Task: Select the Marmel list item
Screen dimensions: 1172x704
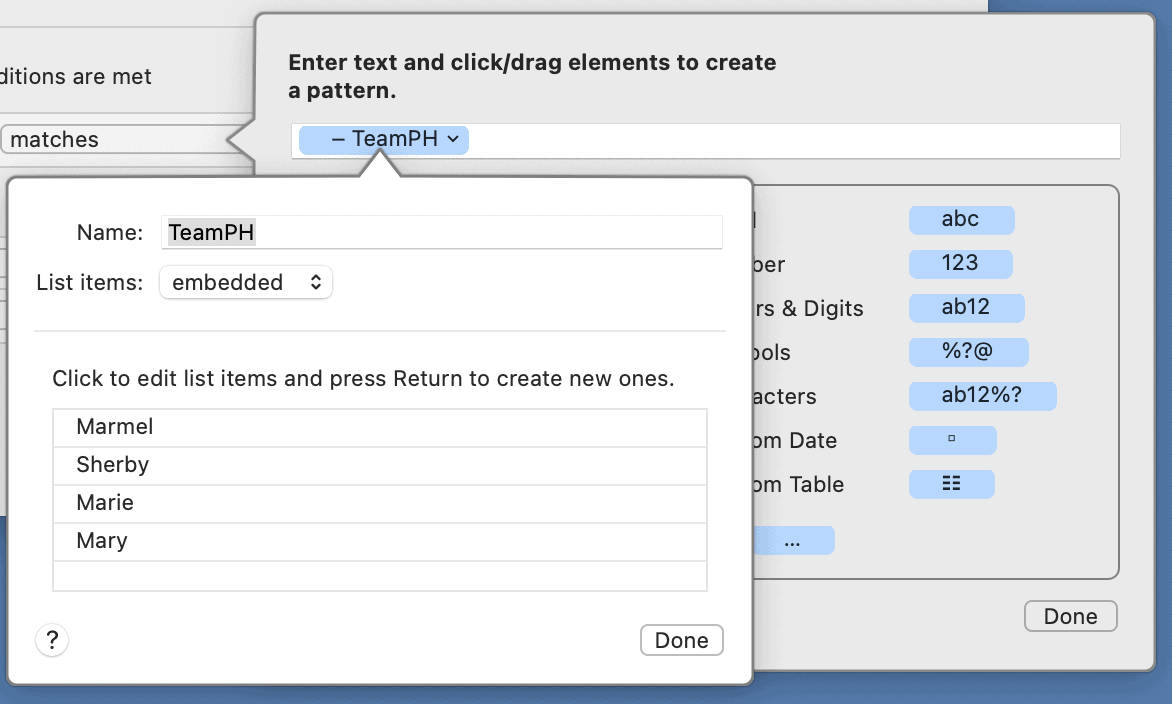Action: click(380, 427)
